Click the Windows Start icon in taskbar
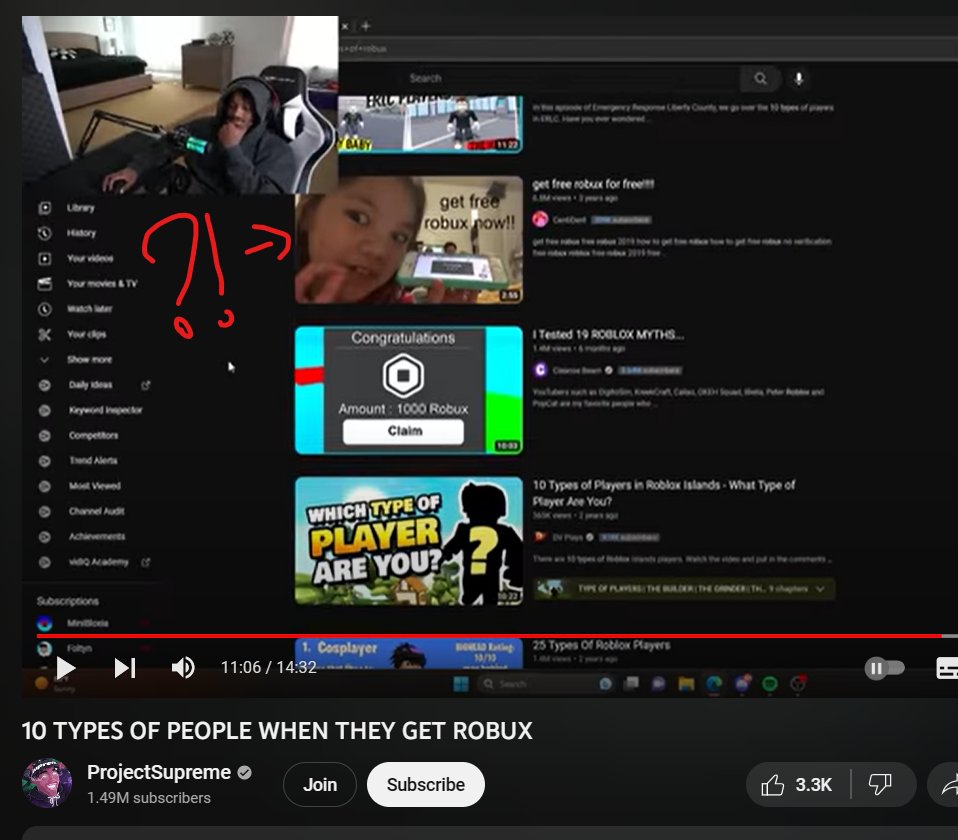 click(x=461, y=684)
